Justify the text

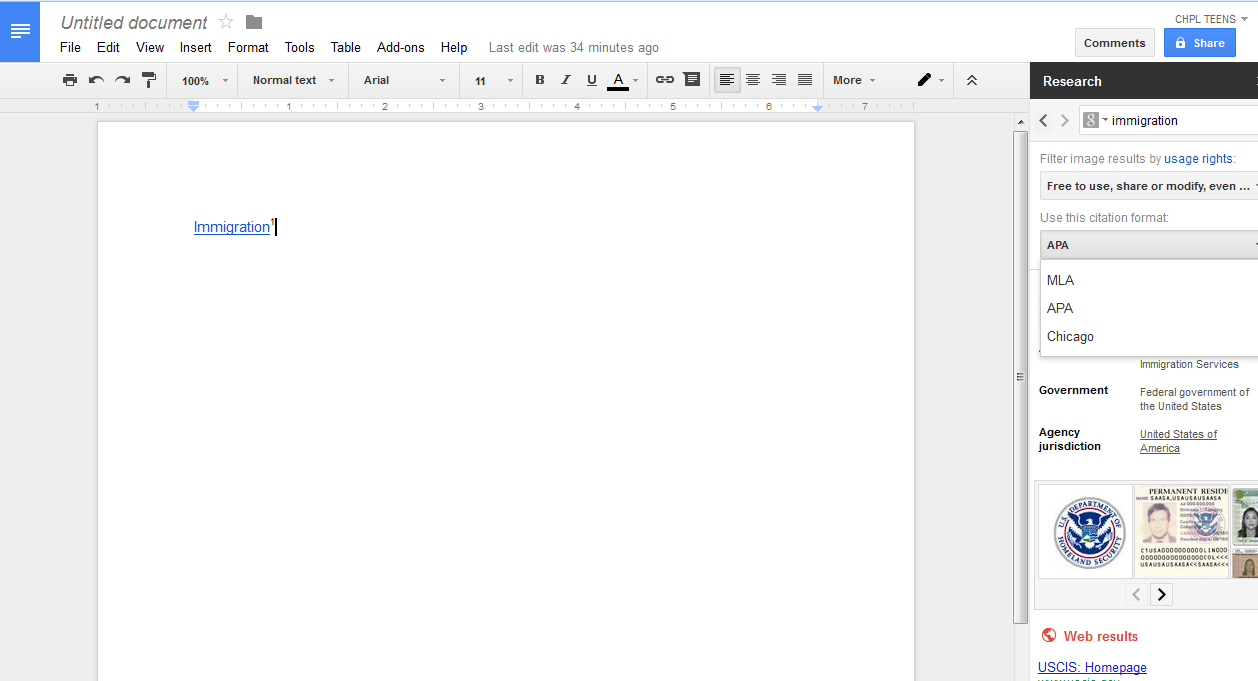coord(805,80)
